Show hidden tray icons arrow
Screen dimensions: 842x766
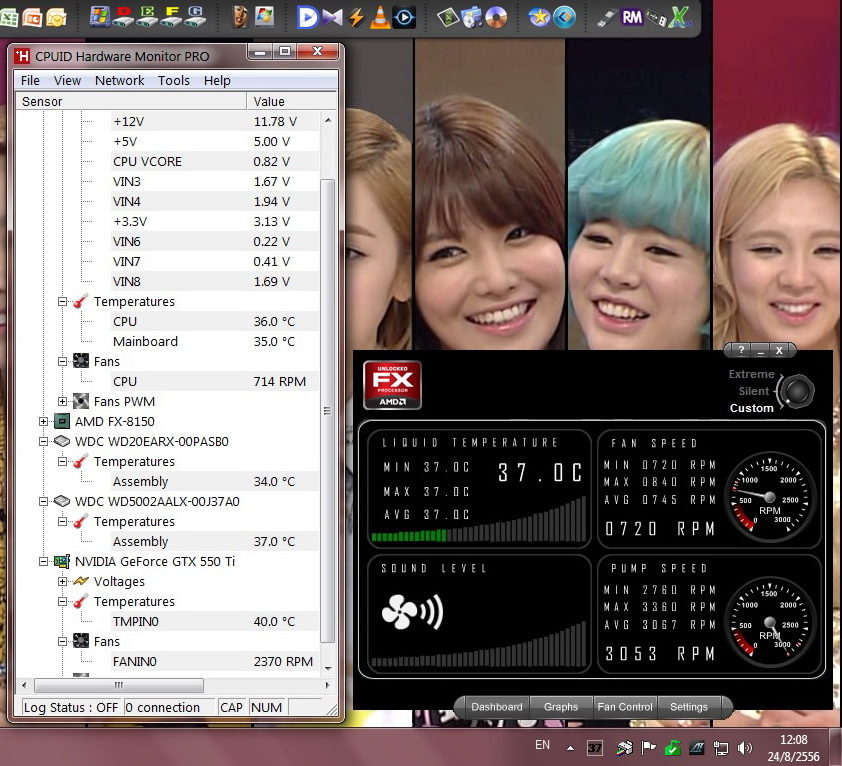(570, 747)
